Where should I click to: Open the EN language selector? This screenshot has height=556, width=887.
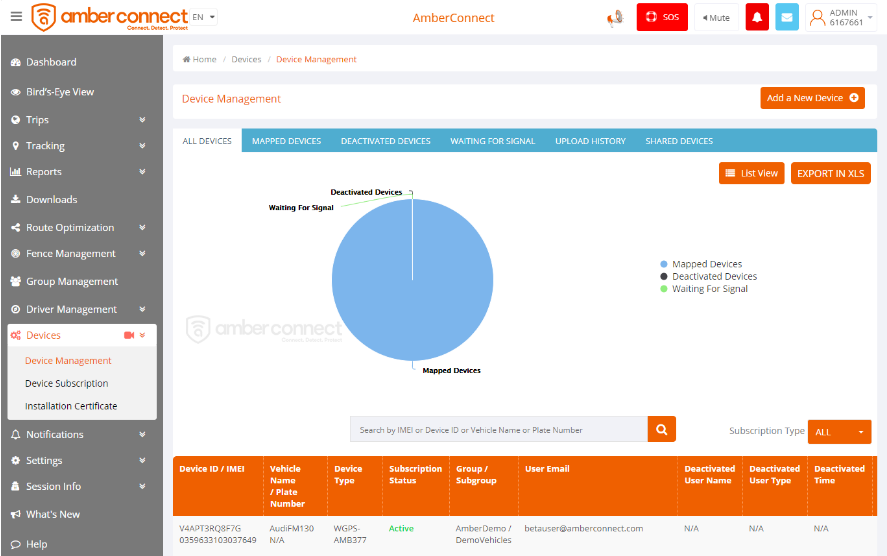(x=204, y=17)
